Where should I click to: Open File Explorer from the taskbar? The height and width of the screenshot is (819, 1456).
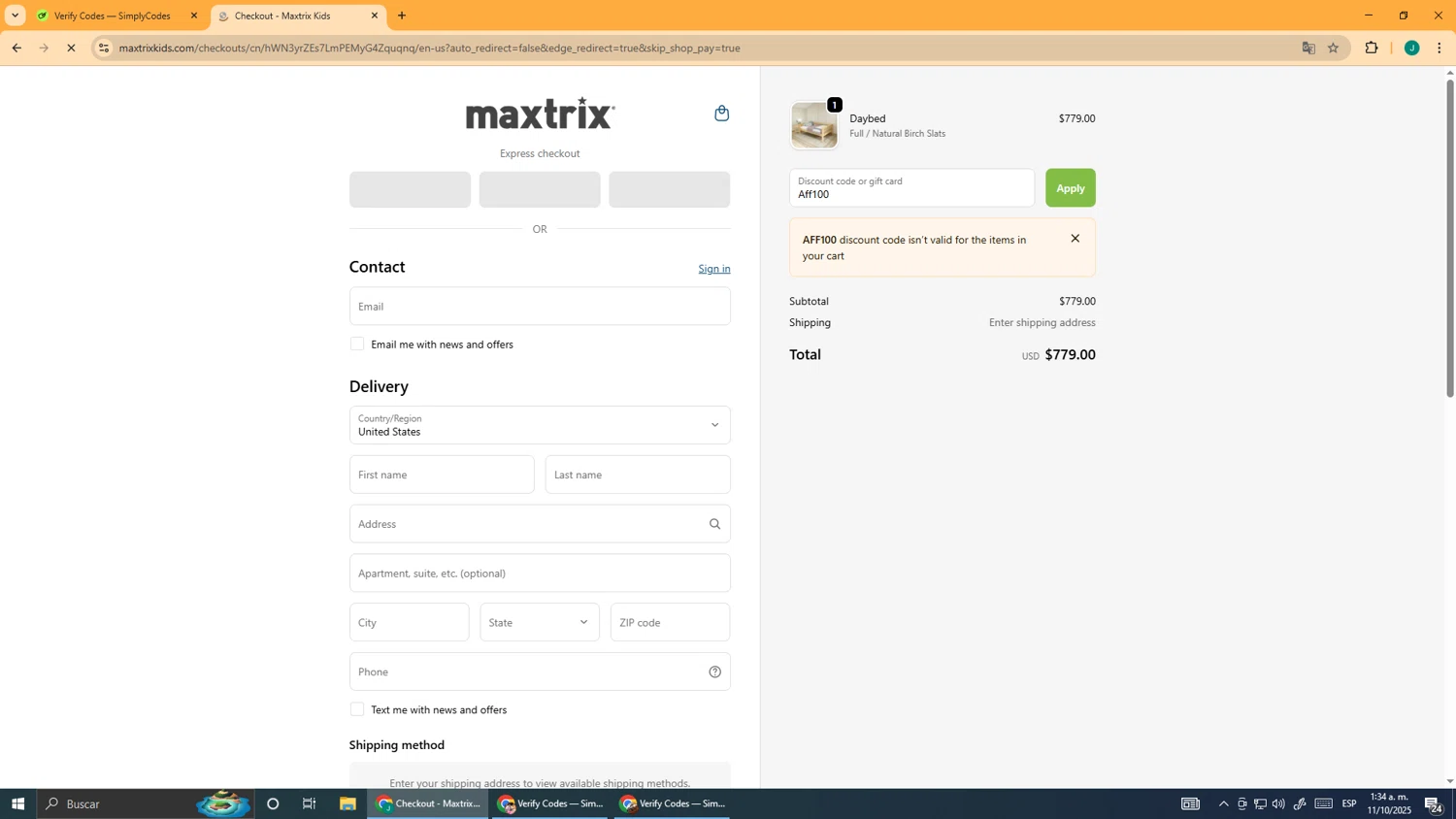347,803
